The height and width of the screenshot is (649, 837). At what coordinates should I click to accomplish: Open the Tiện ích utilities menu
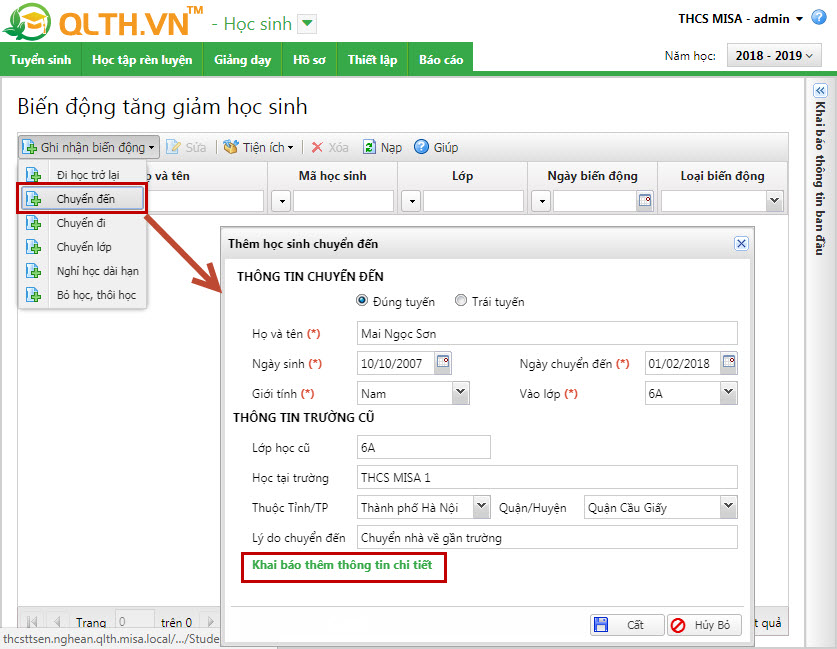click(259, 147)
